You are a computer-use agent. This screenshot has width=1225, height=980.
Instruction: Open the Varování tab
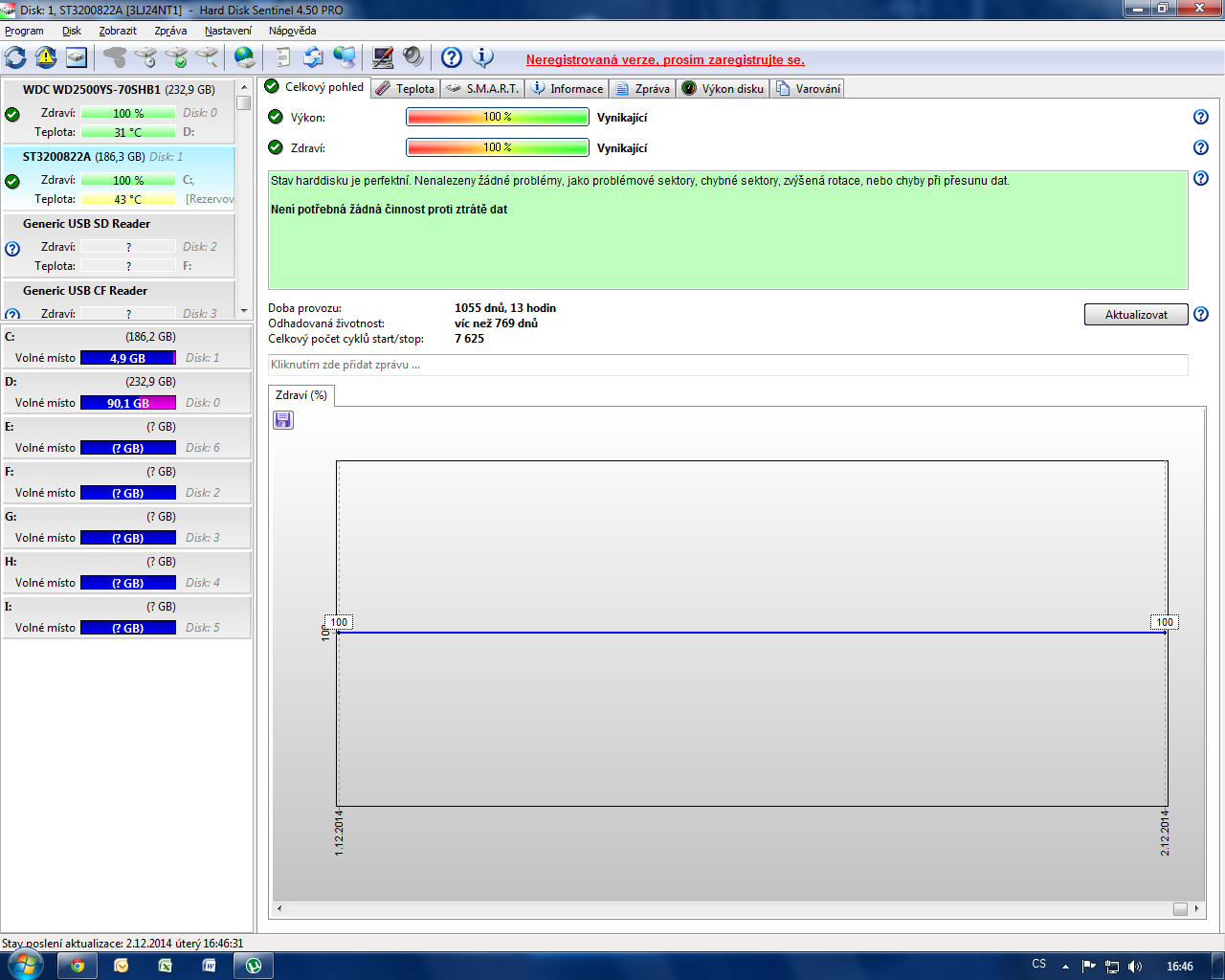click(809, 88)
